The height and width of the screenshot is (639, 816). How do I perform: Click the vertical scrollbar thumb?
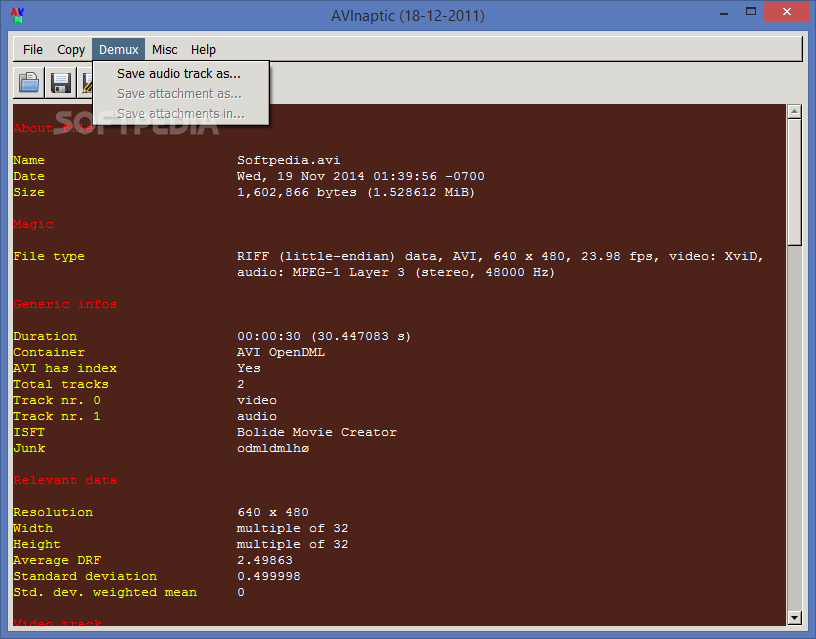coord(794,182)
